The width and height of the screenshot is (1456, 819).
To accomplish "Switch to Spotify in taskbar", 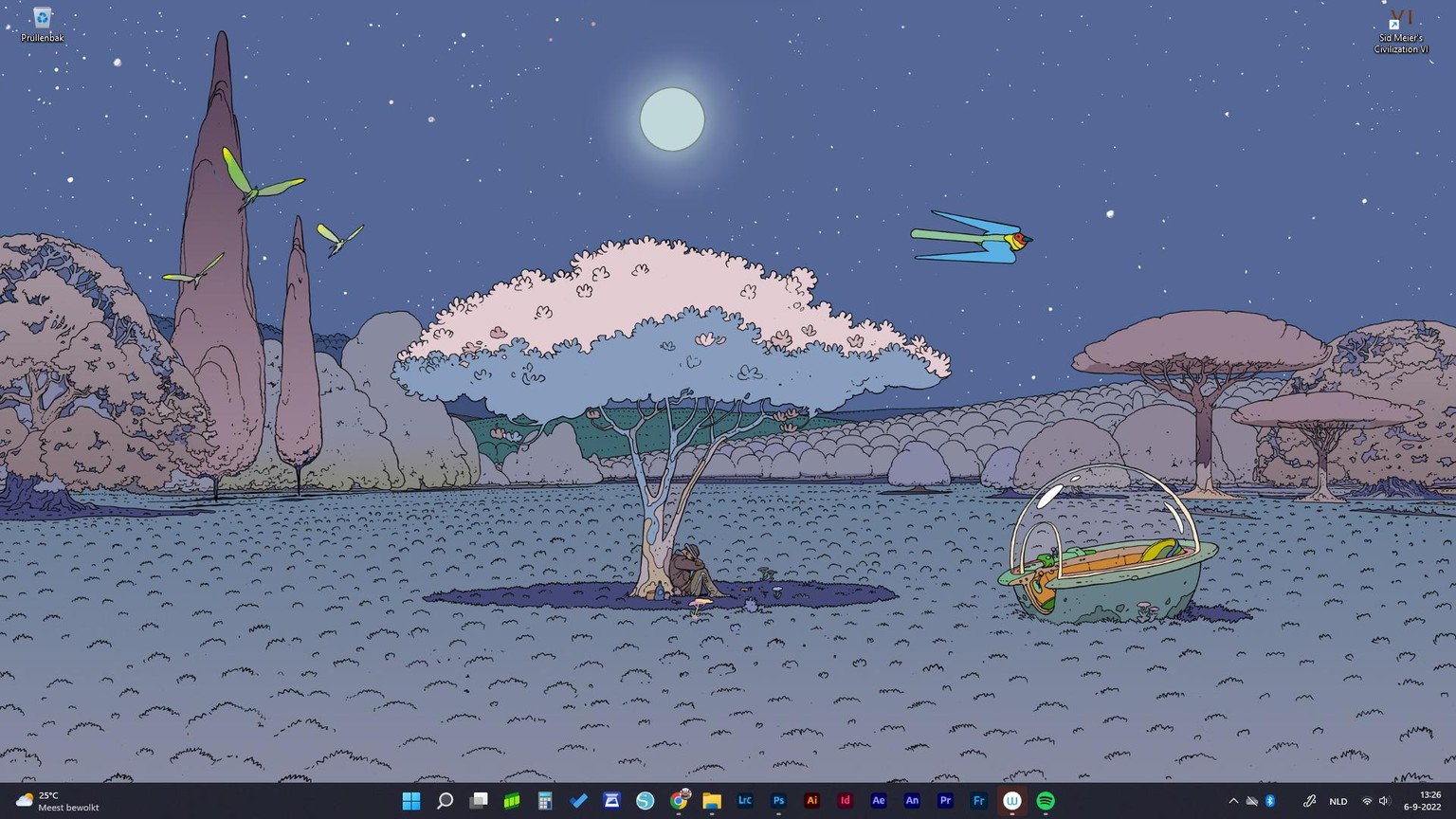I will tap(1046, 801).
